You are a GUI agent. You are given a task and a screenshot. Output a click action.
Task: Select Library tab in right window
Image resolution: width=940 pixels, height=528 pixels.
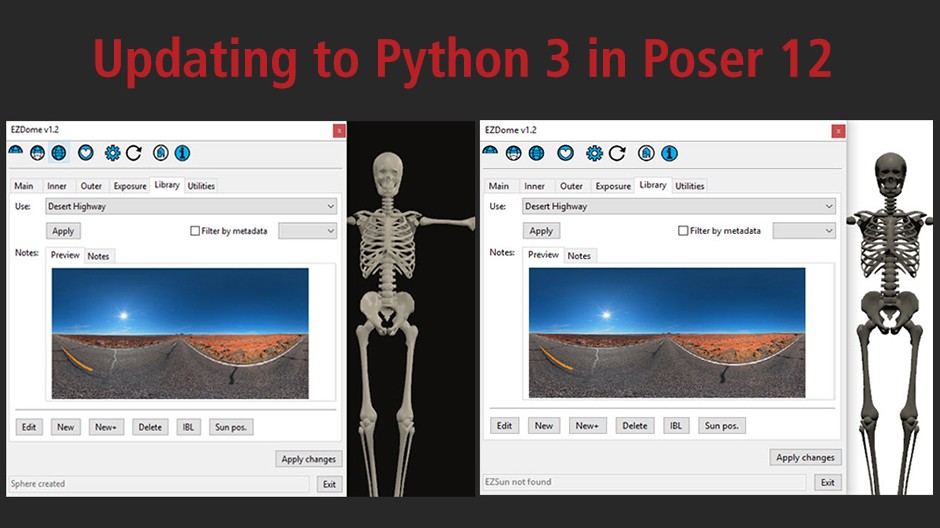pos(653,185)
